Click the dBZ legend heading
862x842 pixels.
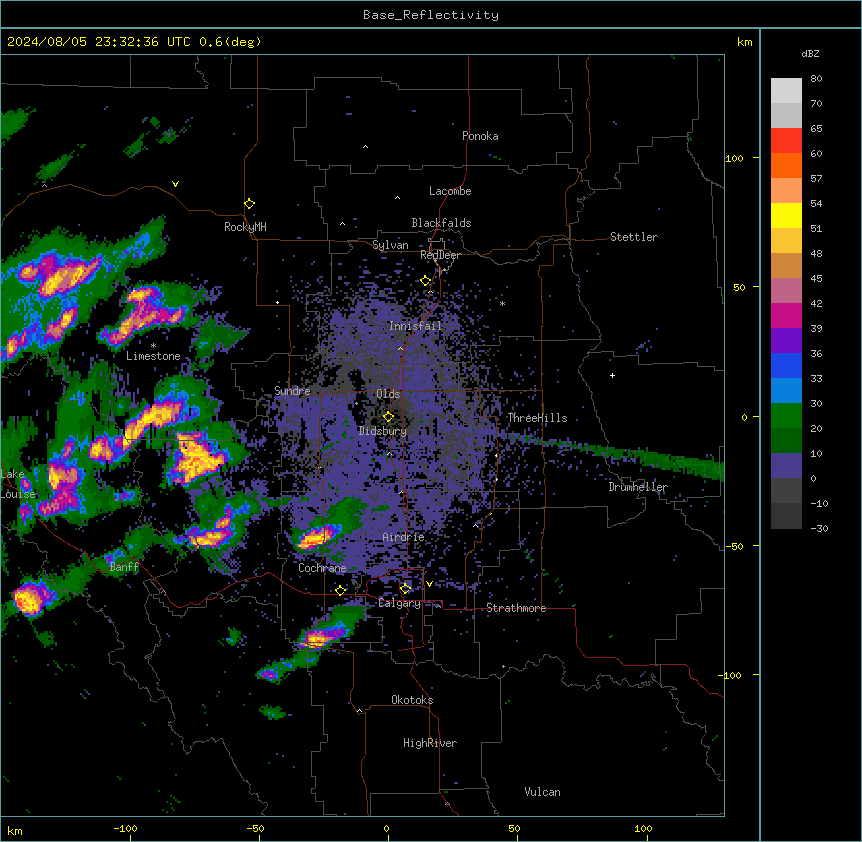pyautogui.click(x=810, y=54)
